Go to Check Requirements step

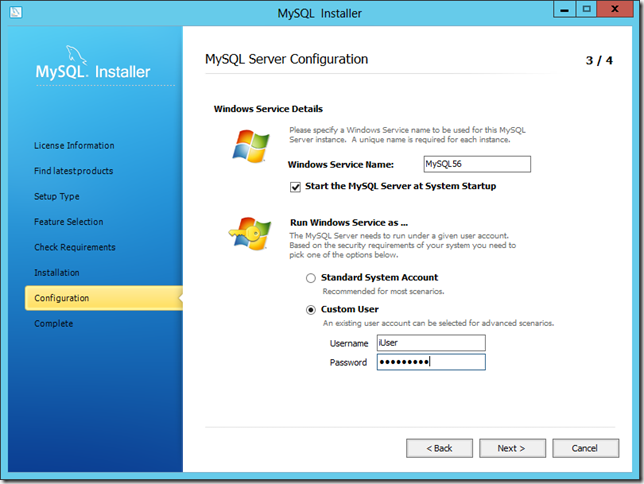coord(75,247)
